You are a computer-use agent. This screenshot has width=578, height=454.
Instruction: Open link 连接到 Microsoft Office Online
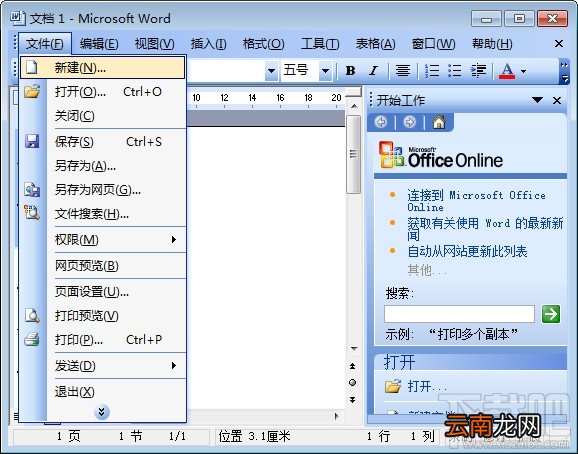(476, 200)
